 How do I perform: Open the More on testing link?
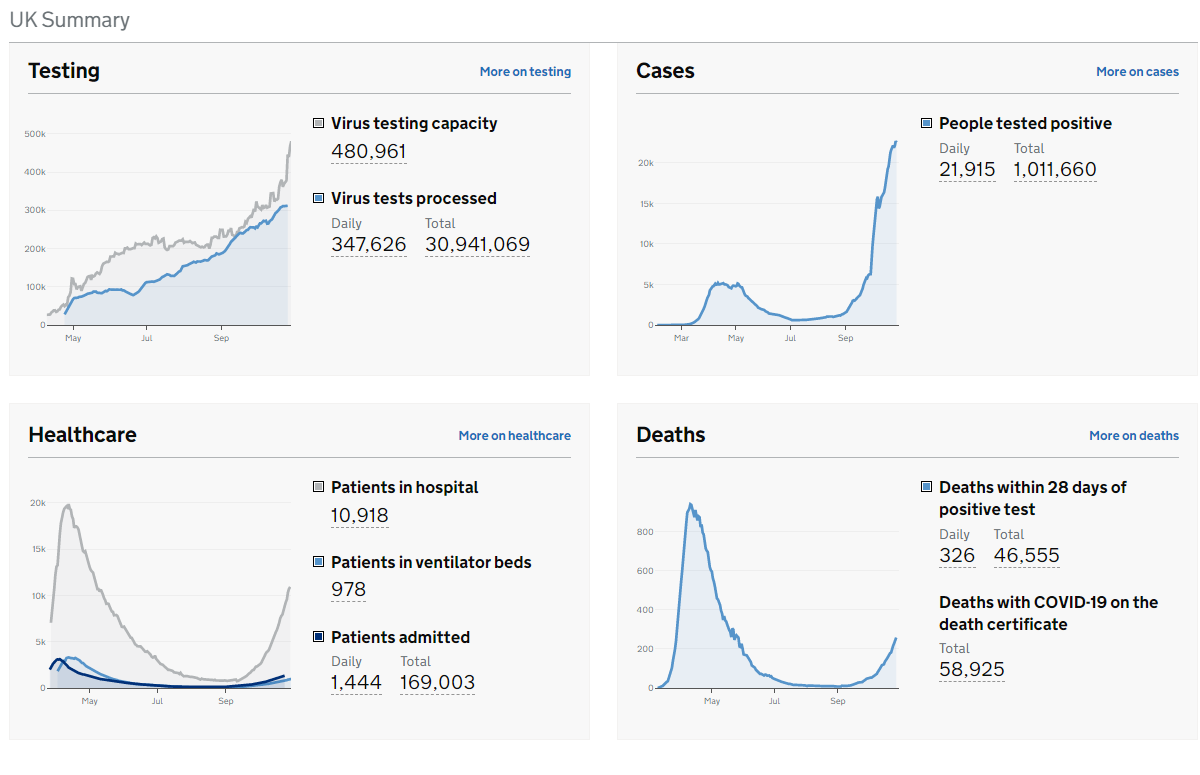[x=525, y=72]
